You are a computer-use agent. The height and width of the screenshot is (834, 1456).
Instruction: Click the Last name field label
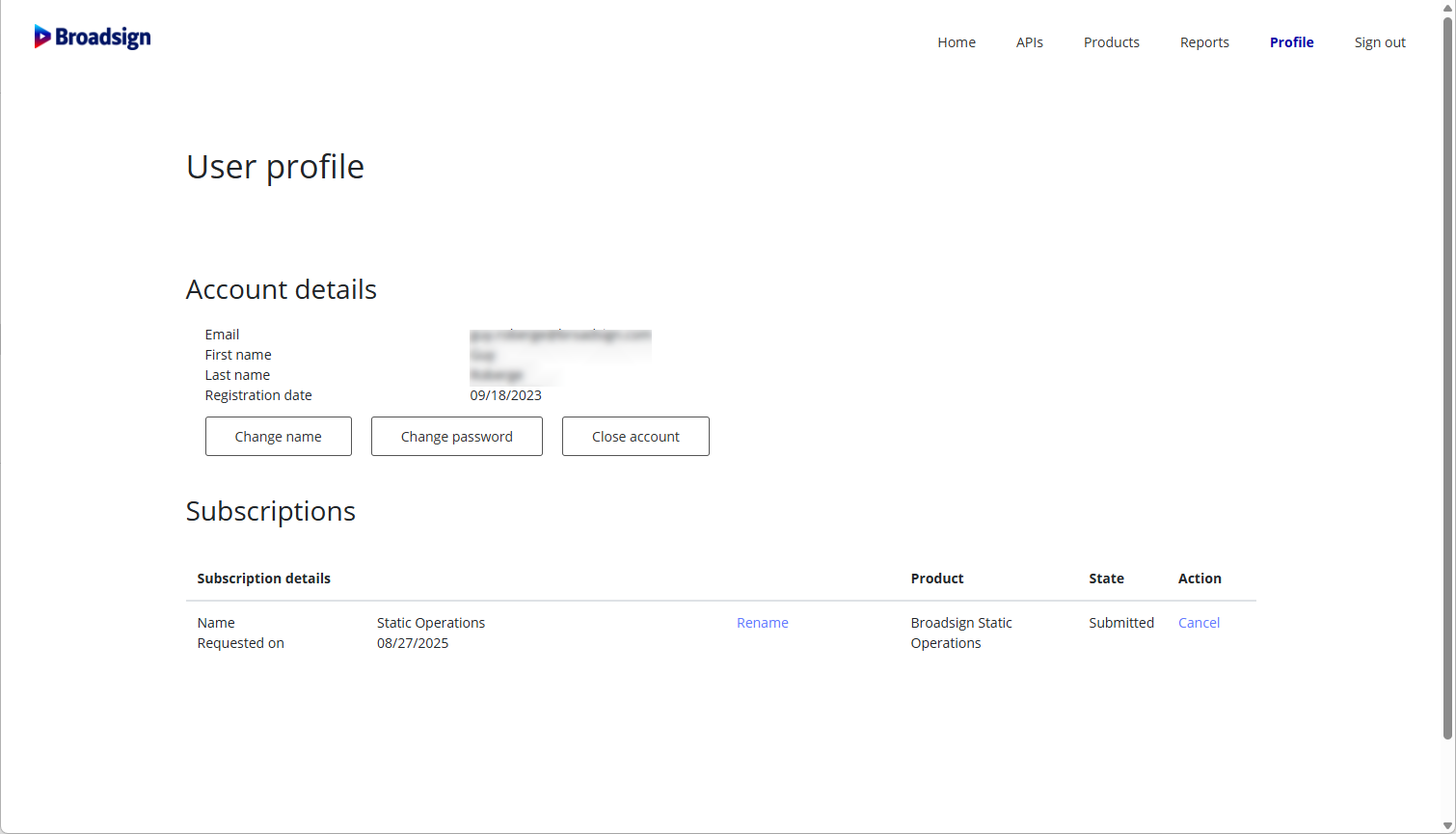click(x=237, y=375)
